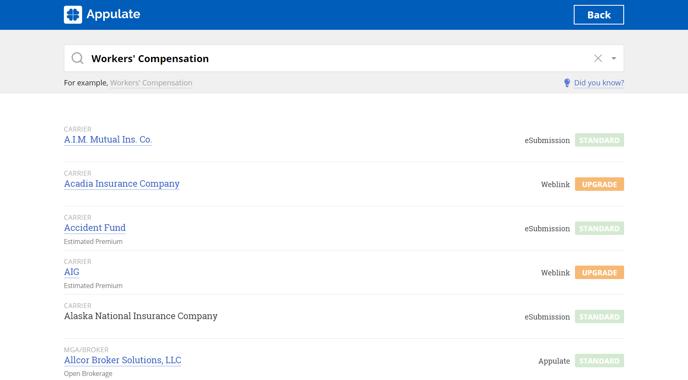Select Alaska National Insurance Company text
This screenshot has height=380, width=688.
140,316
